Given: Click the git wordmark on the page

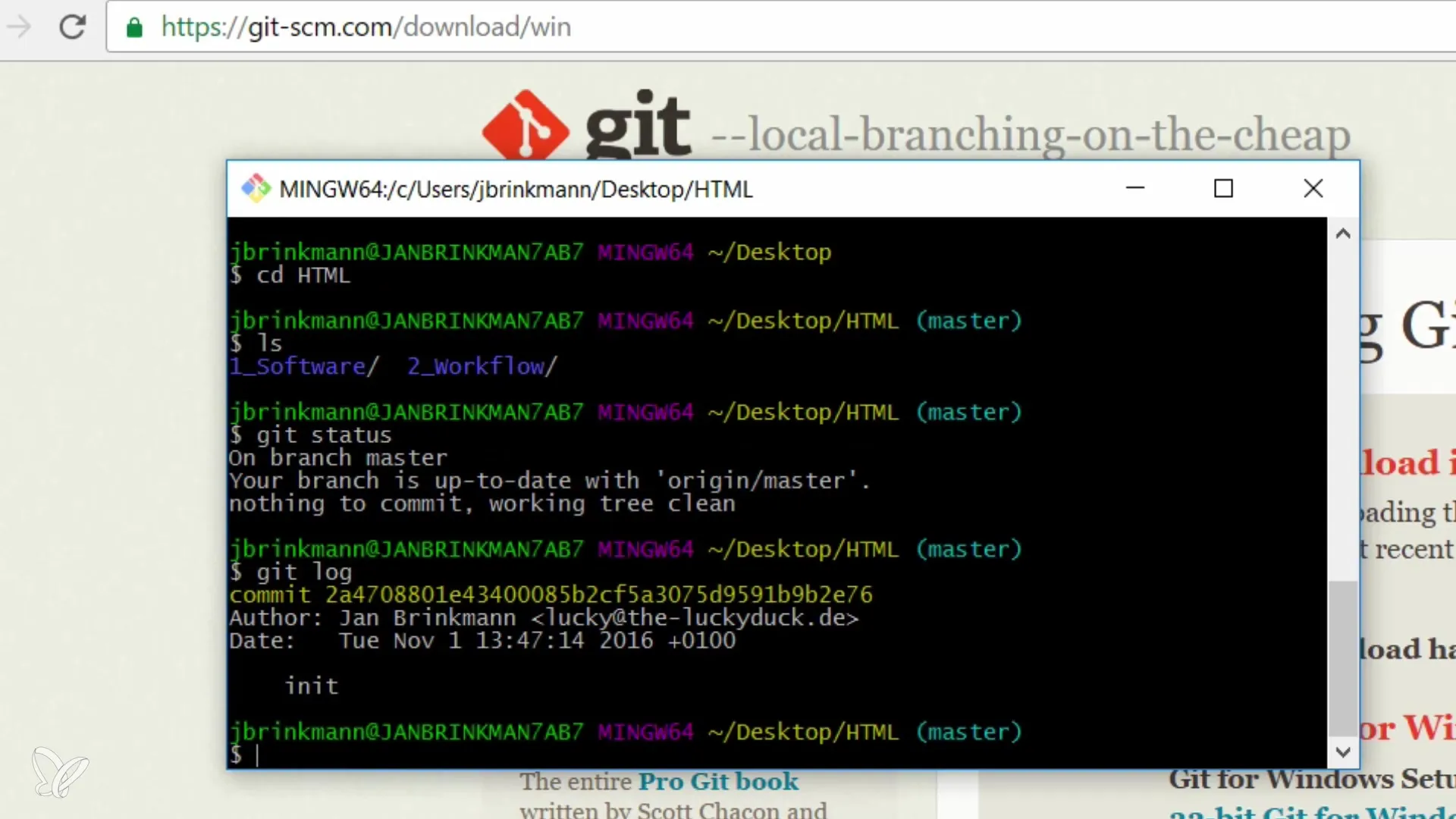Looking at the screenshot, I should [637, 124].
